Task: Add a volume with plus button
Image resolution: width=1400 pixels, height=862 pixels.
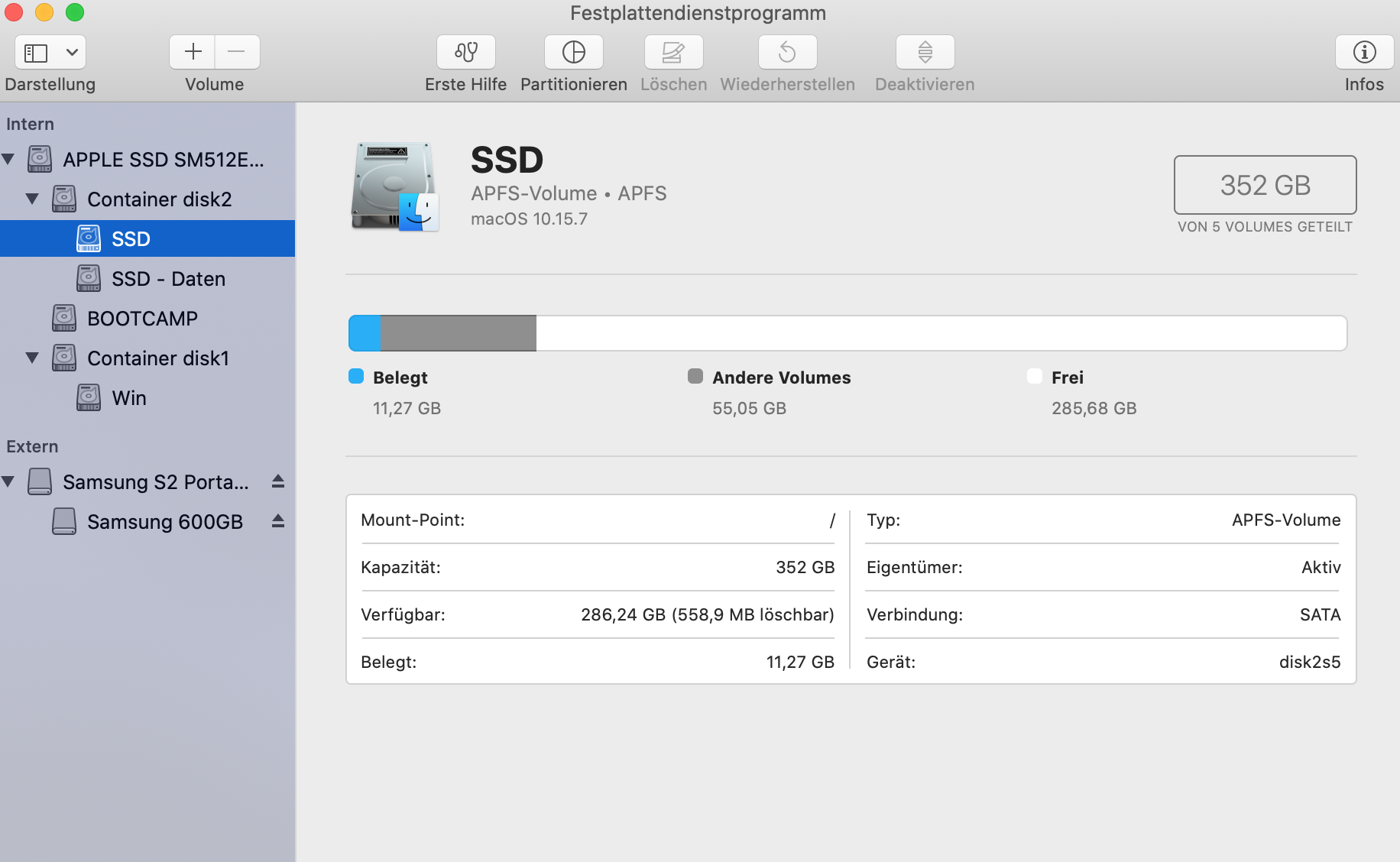Action: (x=193, y=53)
